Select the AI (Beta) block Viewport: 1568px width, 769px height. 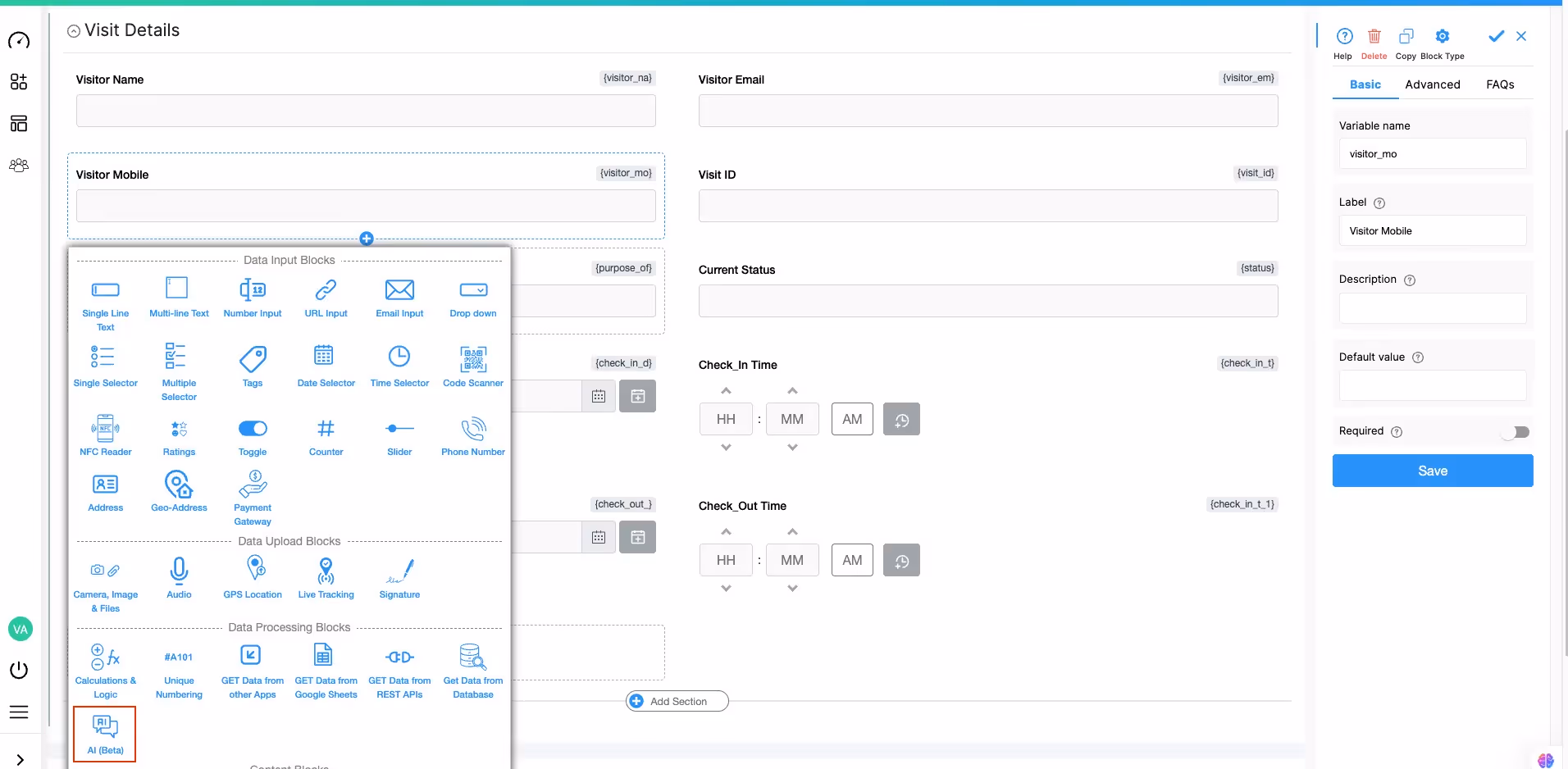(x=104, y=733)
